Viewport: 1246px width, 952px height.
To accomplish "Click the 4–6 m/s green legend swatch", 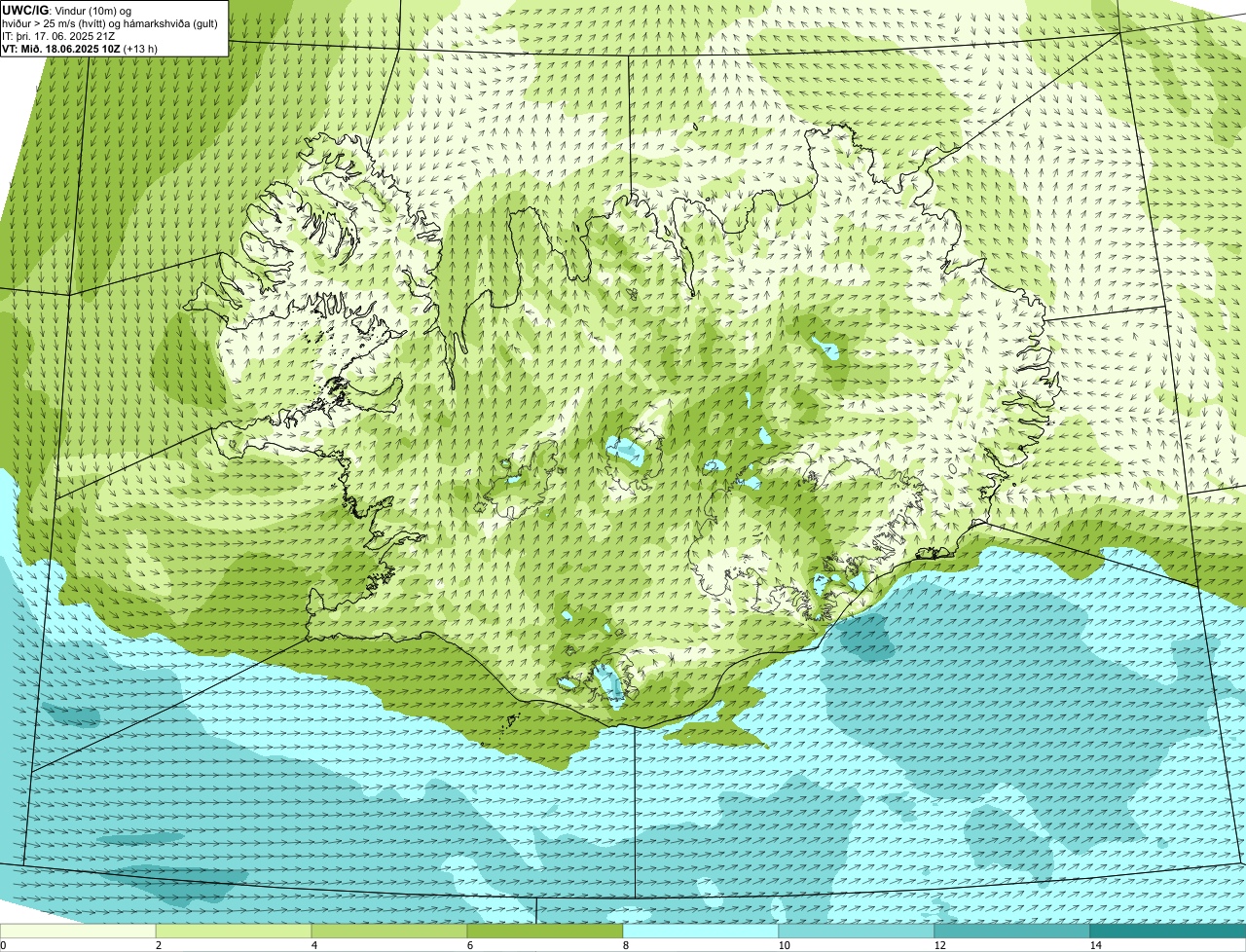I will click(389, 931).
